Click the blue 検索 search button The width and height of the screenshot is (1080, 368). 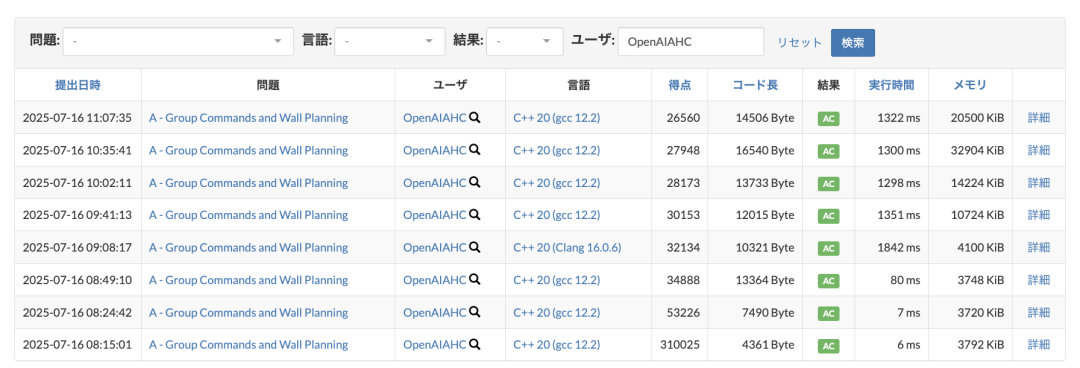(x=853, y=42)
